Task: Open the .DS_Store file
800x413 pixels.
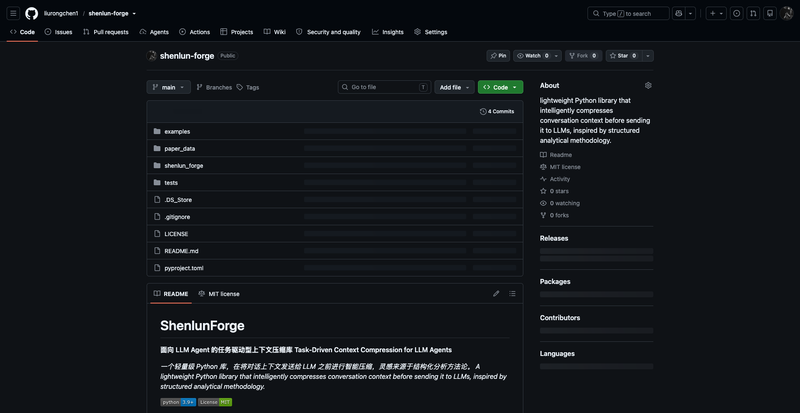Action: pos(178,200)
